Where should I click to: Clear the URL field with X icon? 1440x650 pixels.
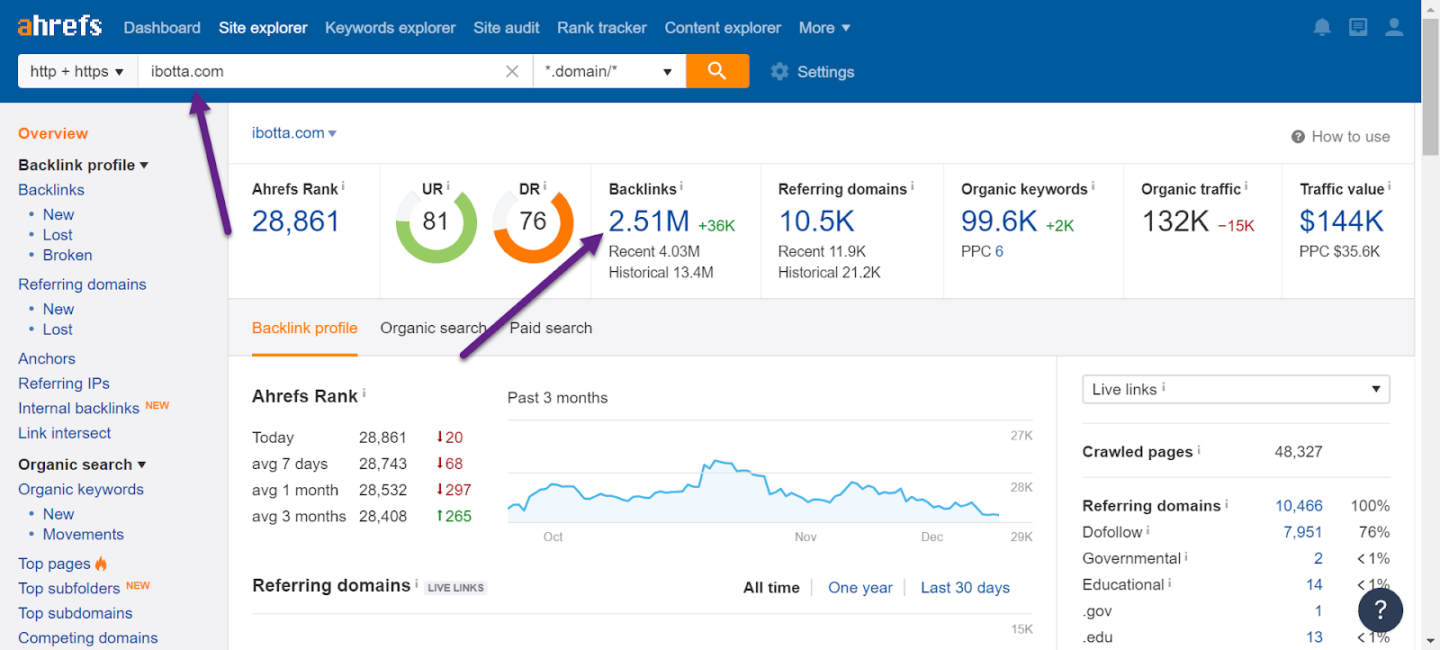[x=512, y=71]
